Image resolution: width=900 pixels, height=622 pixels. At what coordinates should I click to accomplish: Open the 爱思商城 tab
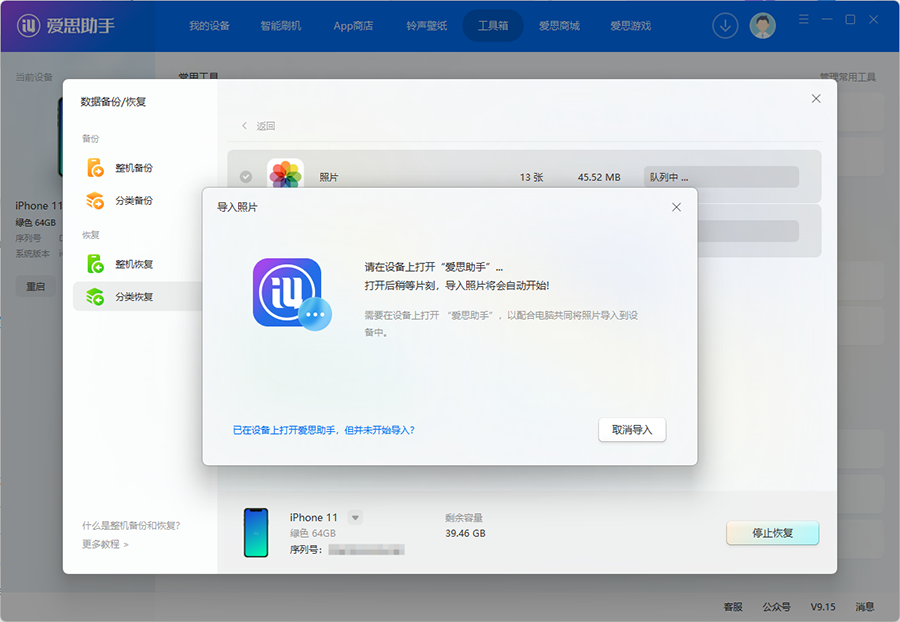559,26
